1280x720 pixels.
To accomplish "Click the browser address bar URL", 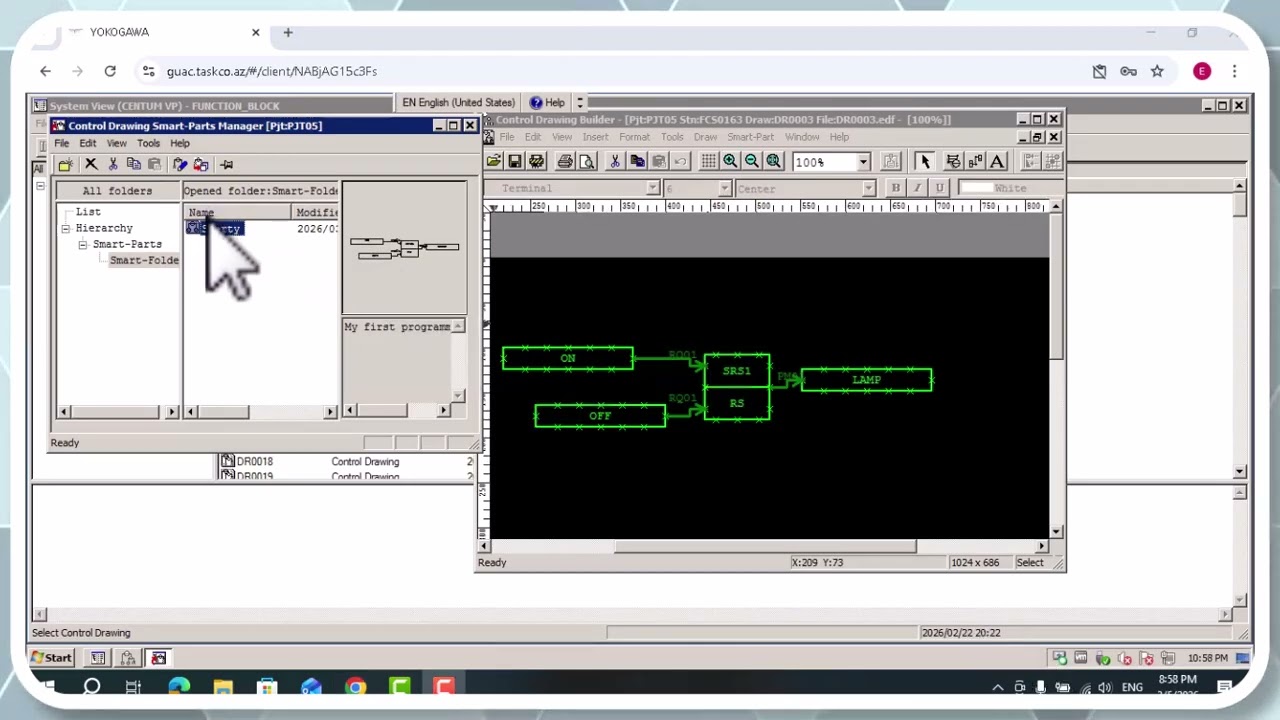I will 272,71.
